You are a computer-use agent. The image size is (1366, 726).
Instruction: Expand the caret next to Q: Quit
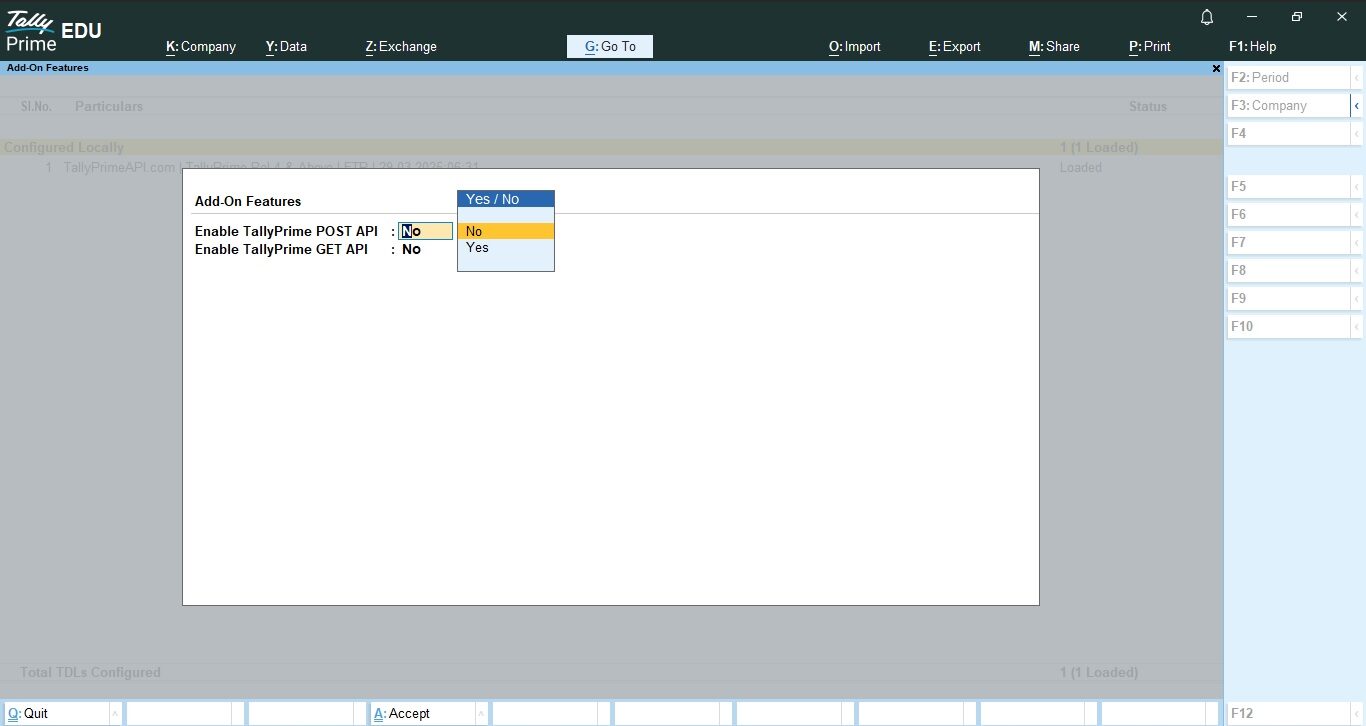pyautogui.click(x=115, y=713)
